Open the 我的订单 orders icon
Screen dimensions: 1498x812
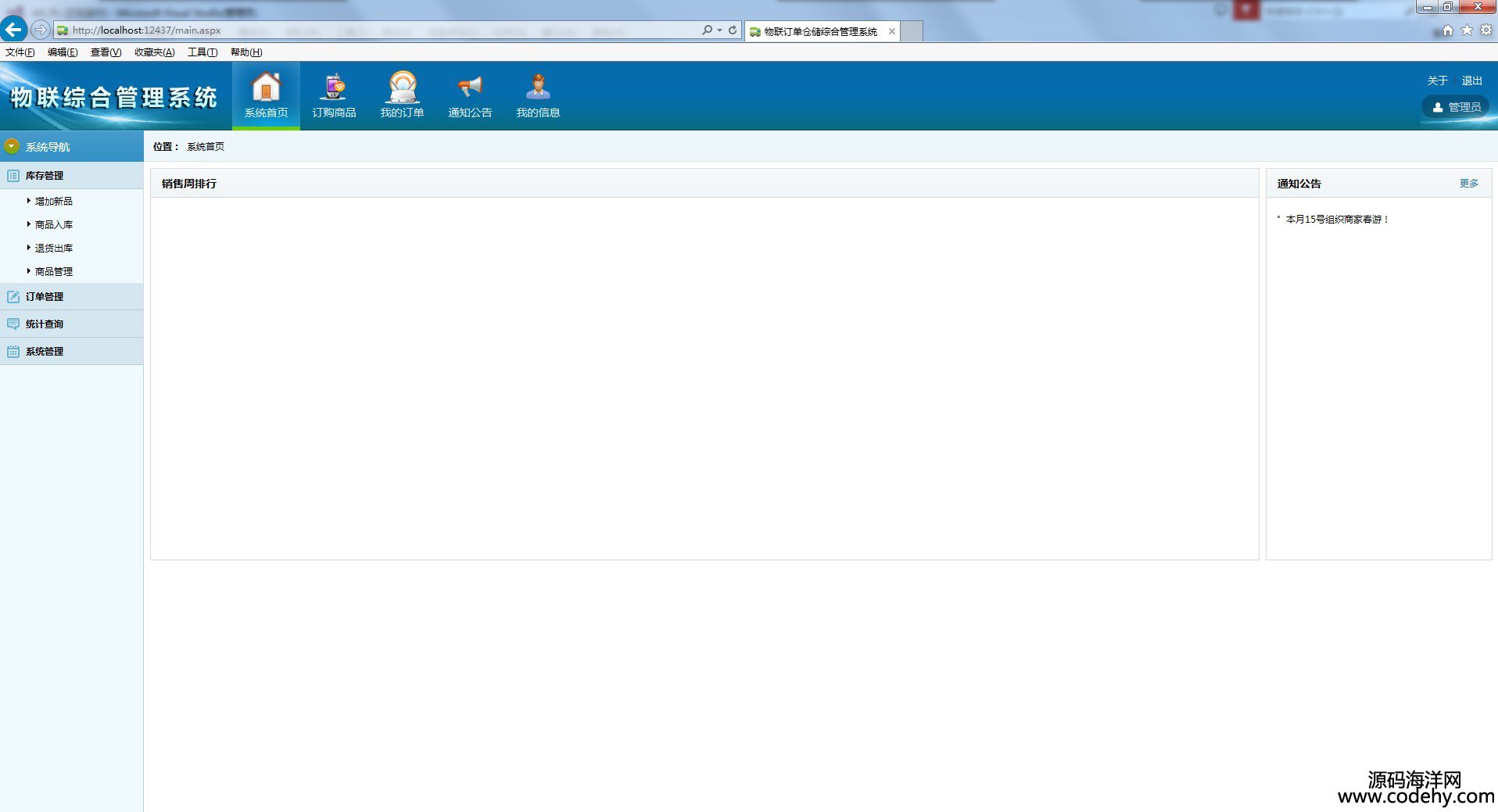403,87
